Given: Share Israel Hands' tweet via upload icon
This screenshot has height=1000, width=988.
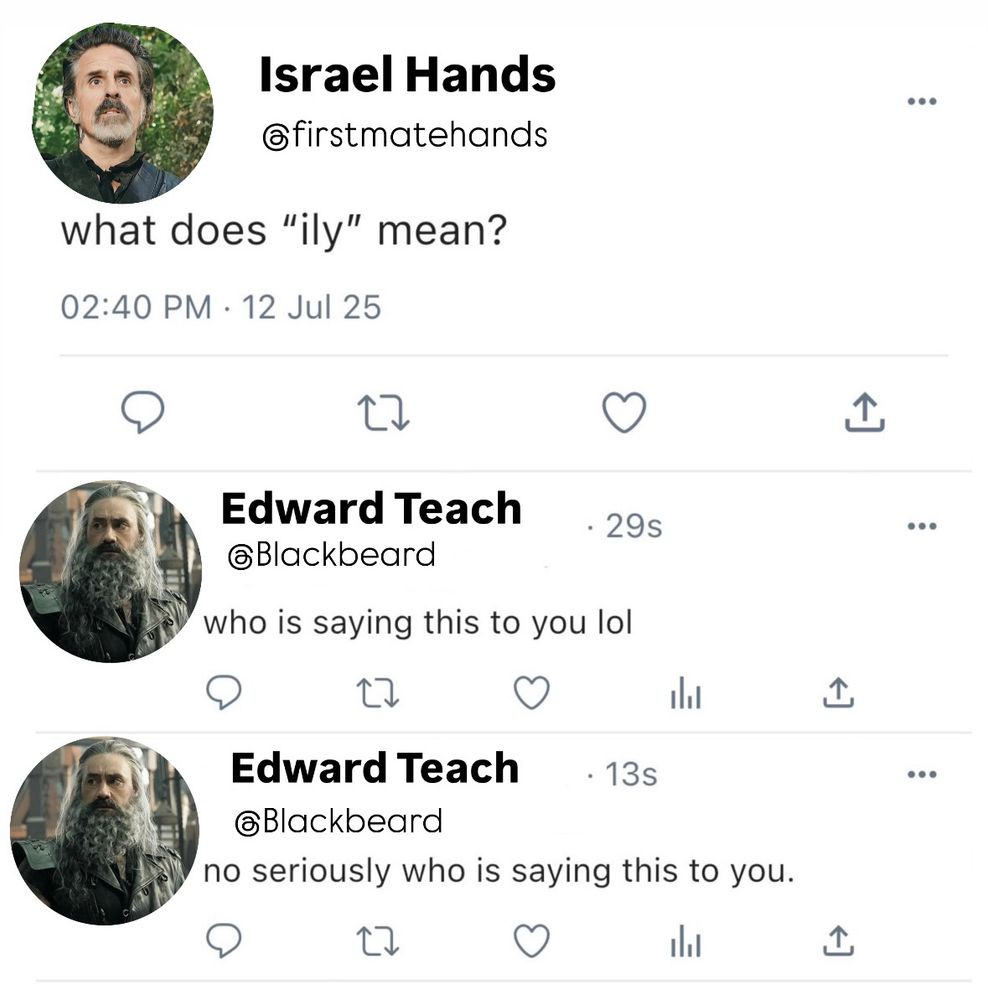Looking at the screenshot, I should pyautogui.click(x=867, y=410).
